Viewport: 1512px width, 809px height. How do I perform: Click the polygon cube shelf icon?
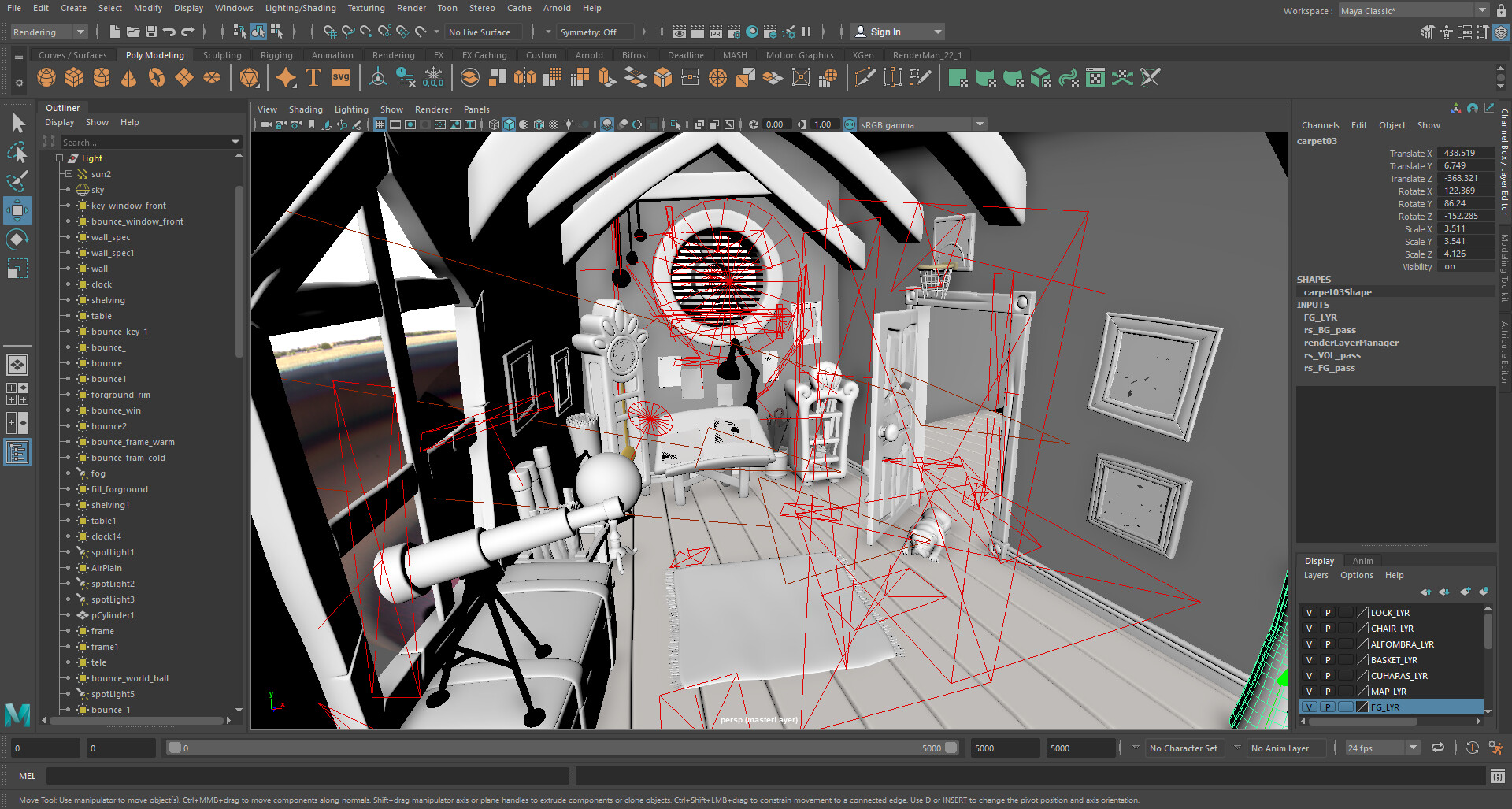74,78
